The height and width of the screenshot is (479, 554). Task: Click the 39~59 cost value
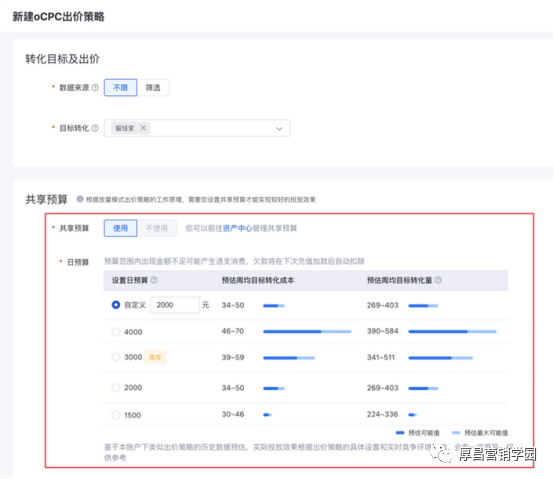(x=233, y=357)
